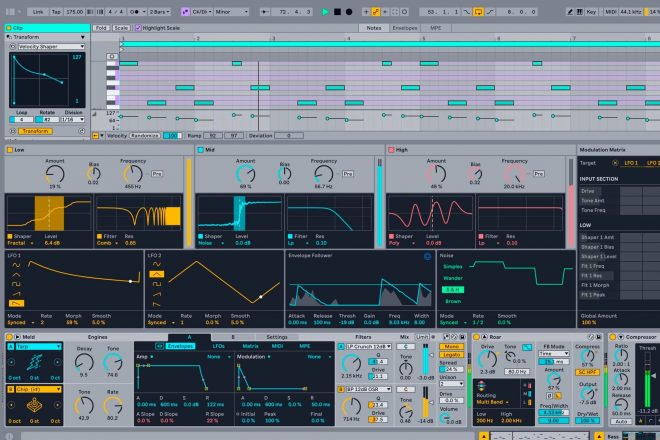Open the Settings tab in Meld

(277, 337)
